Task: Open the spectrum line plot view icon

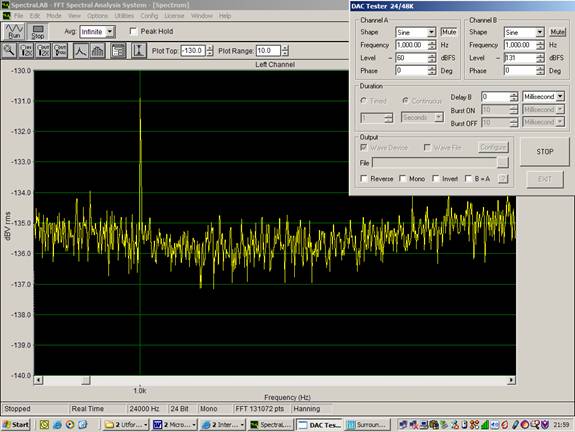Action: point(80,51)
